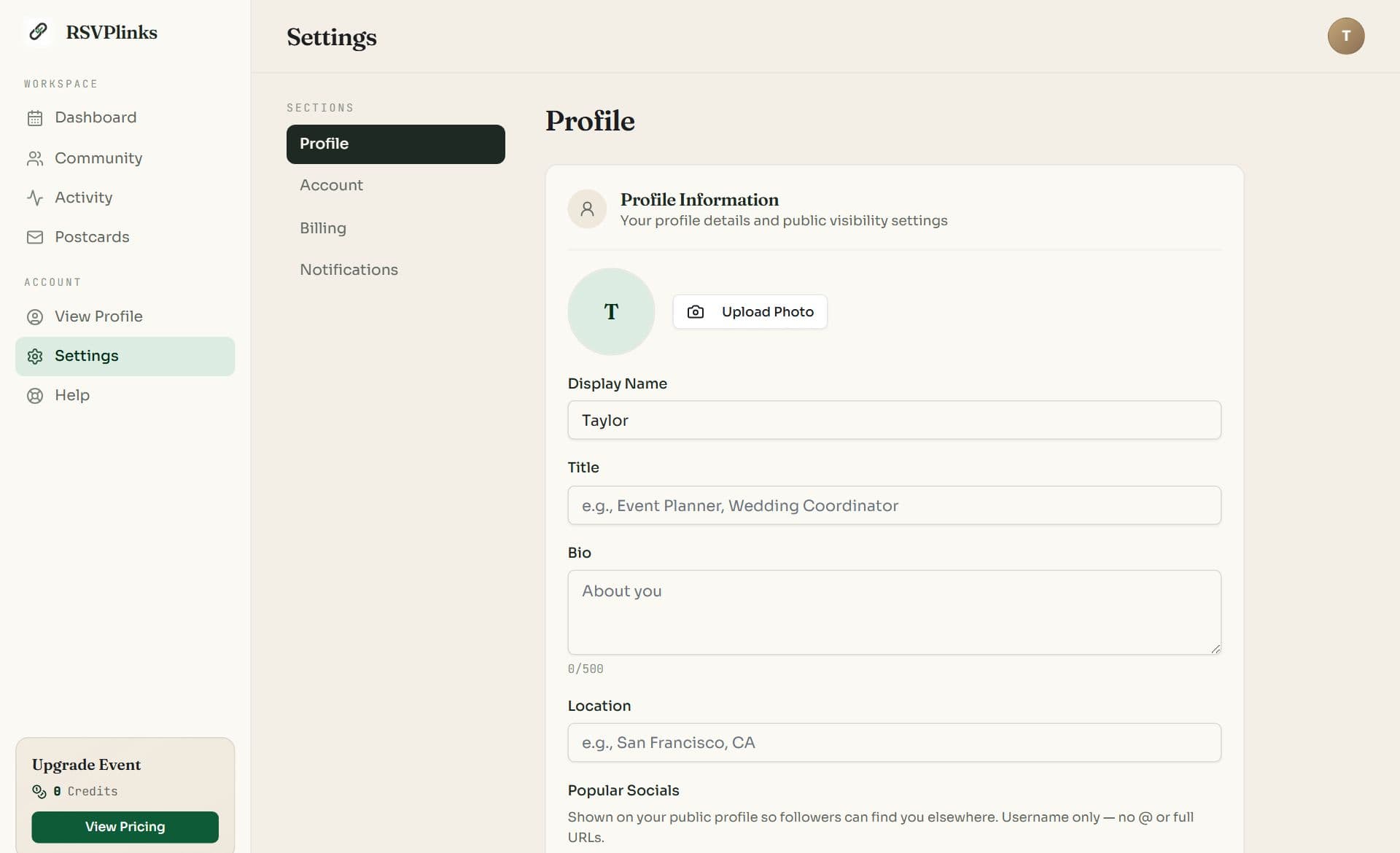Click the Postcards envelope icon
The image size is (1400, 853).
pos(35,237)
